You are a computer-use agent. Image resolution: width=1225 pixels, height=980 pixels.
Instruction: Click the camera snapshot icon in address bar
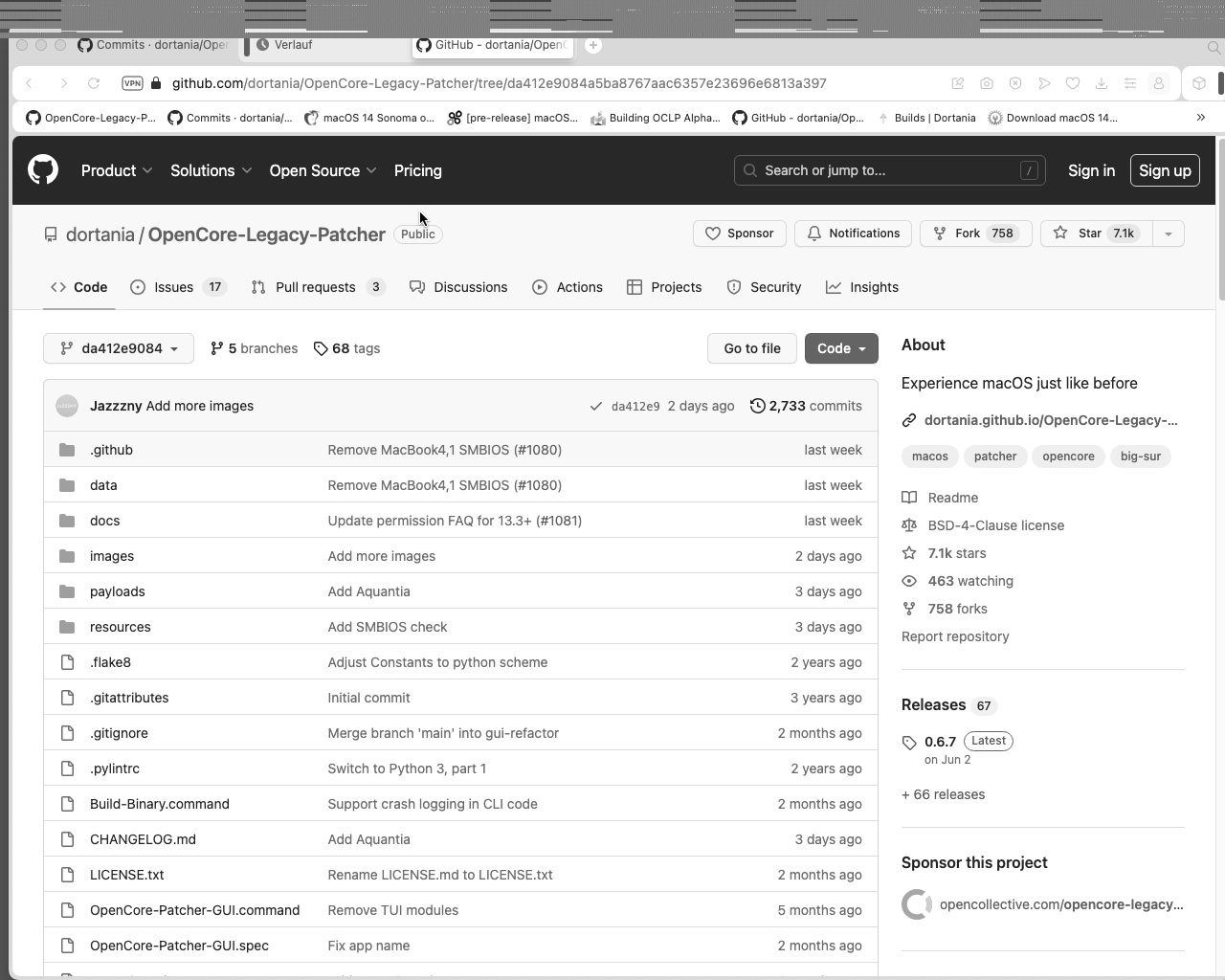987,83
